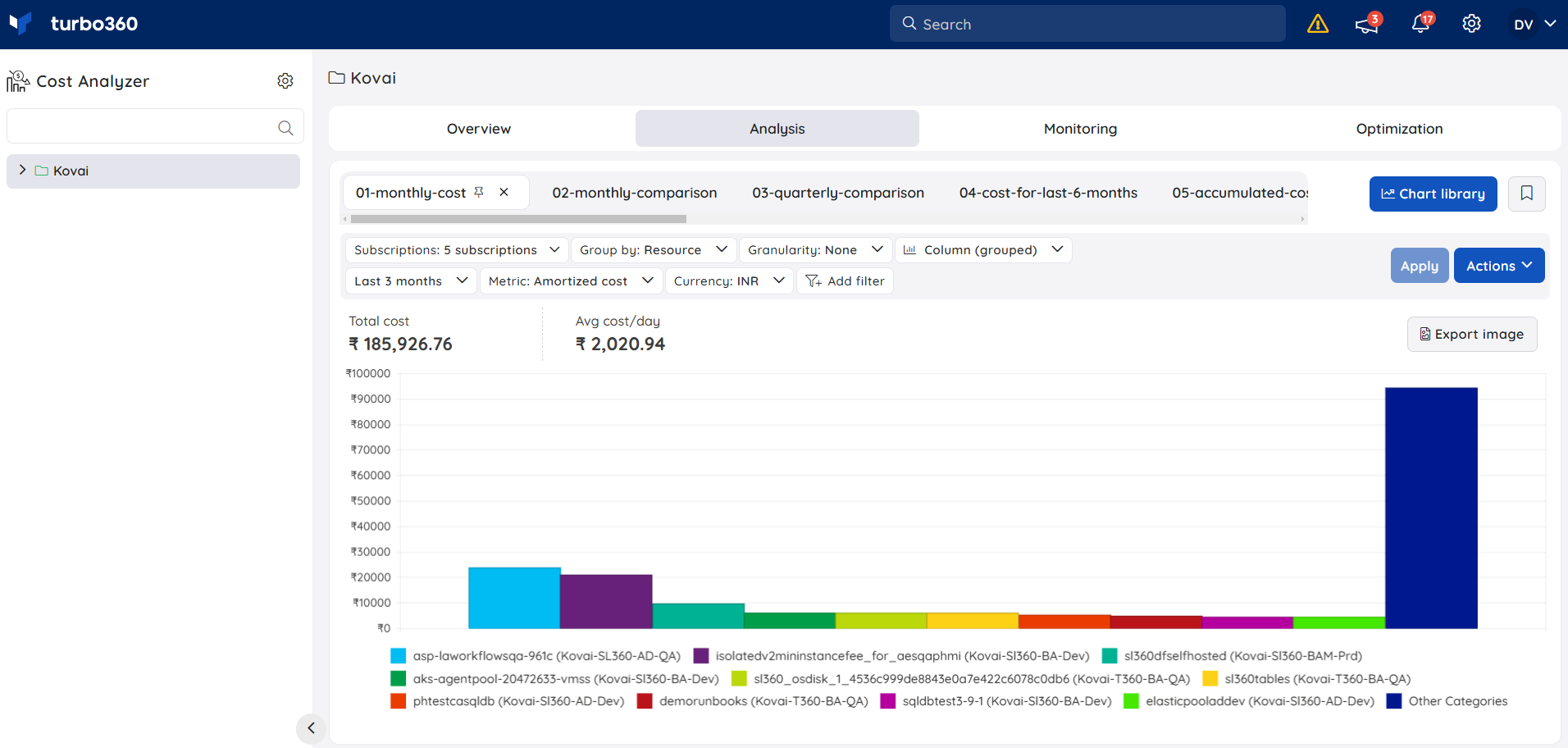Click the tabs horizontal scrollbar
Viewport: 1568px width, 748px height.
point(518,219)
